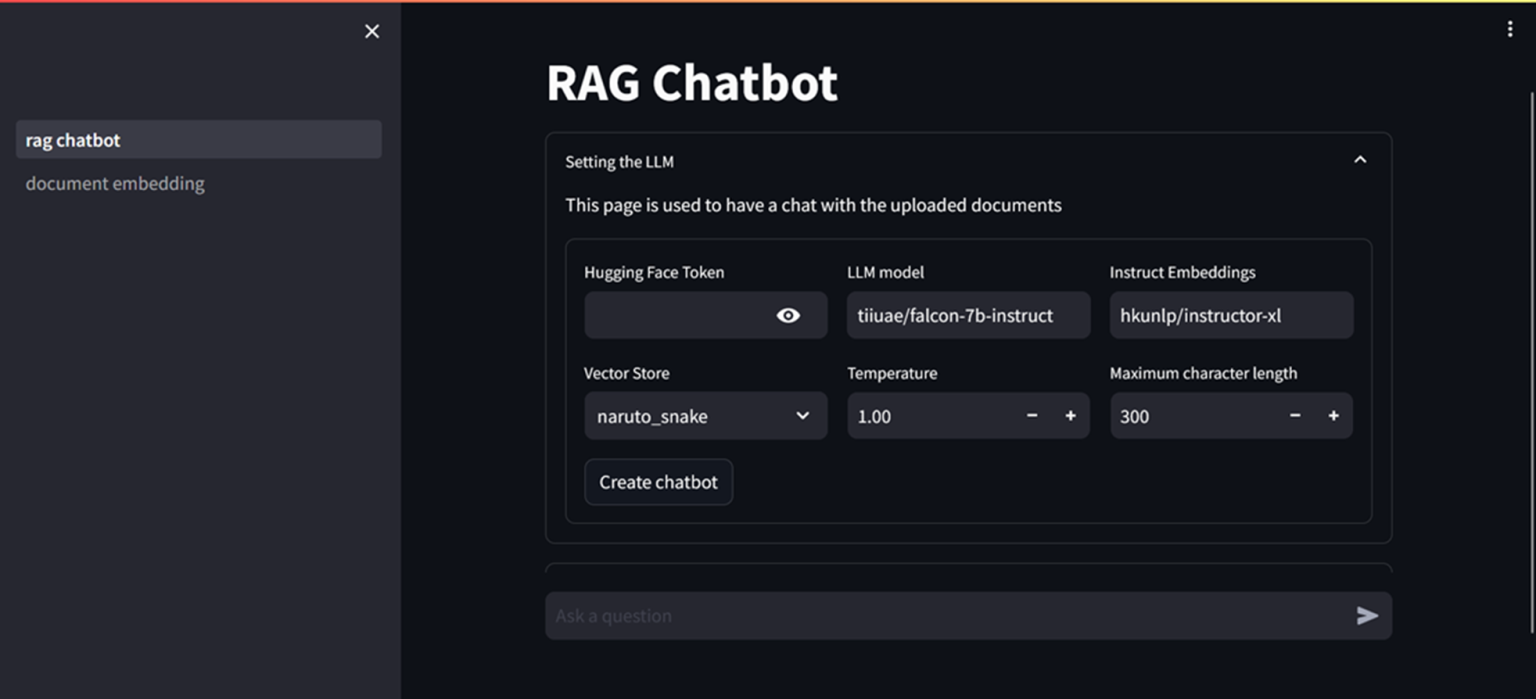
Task: Decrease Temperature with minus button
Action: (x=1032, y=416)
